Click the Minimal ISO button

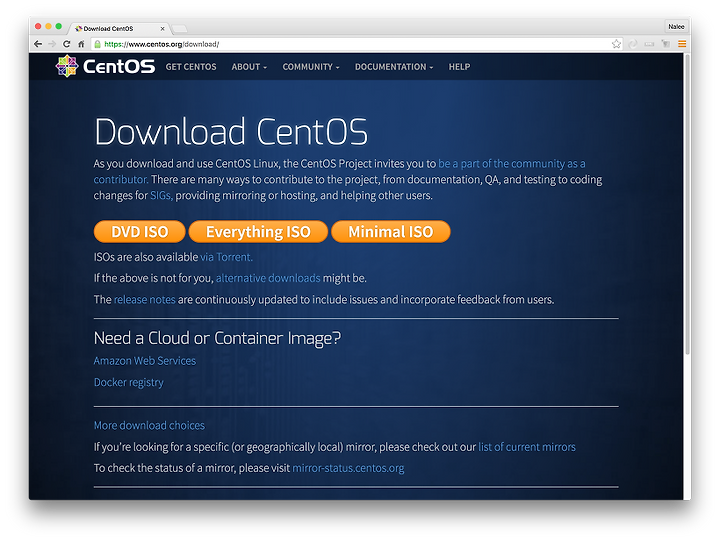(391, 231)
